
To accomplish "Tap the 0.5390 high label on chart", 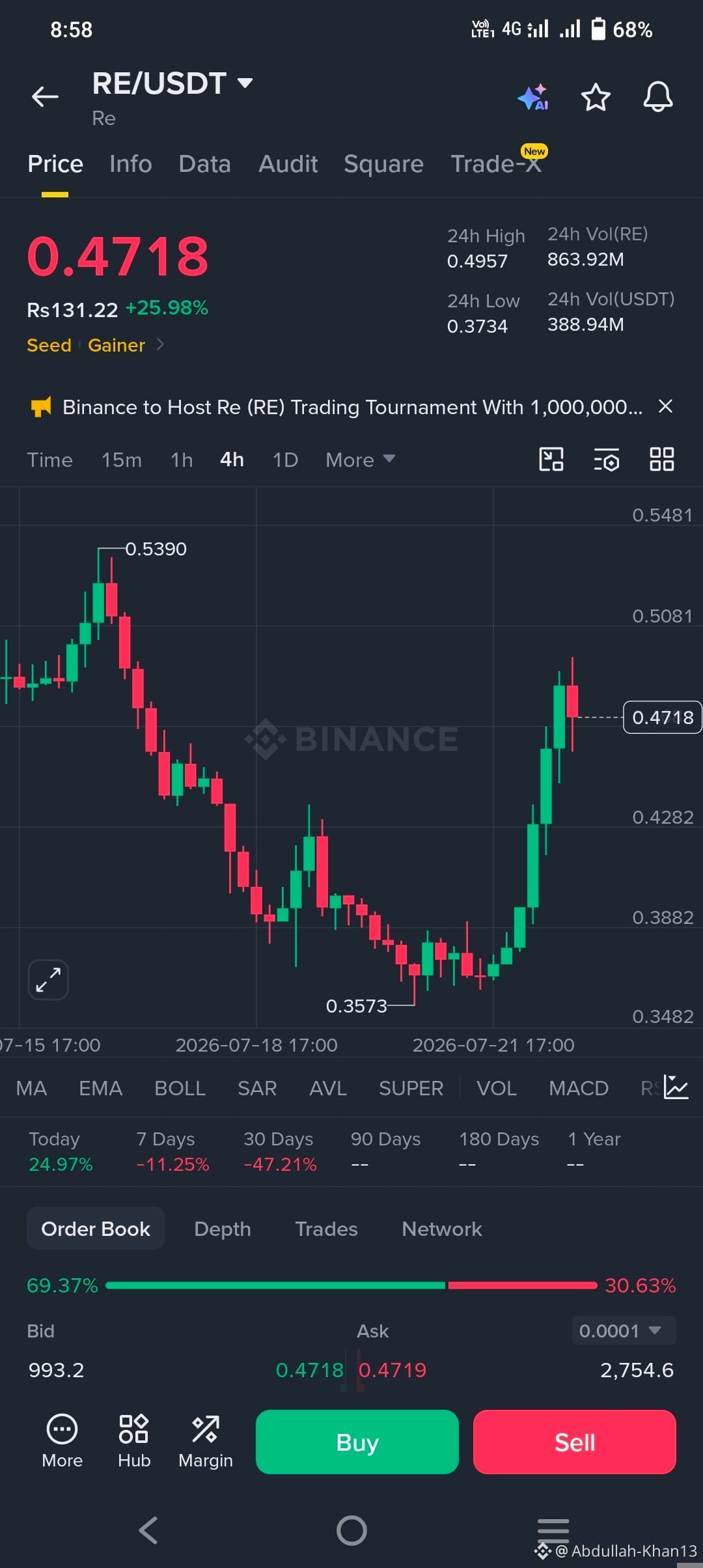I will pos(156,549).
